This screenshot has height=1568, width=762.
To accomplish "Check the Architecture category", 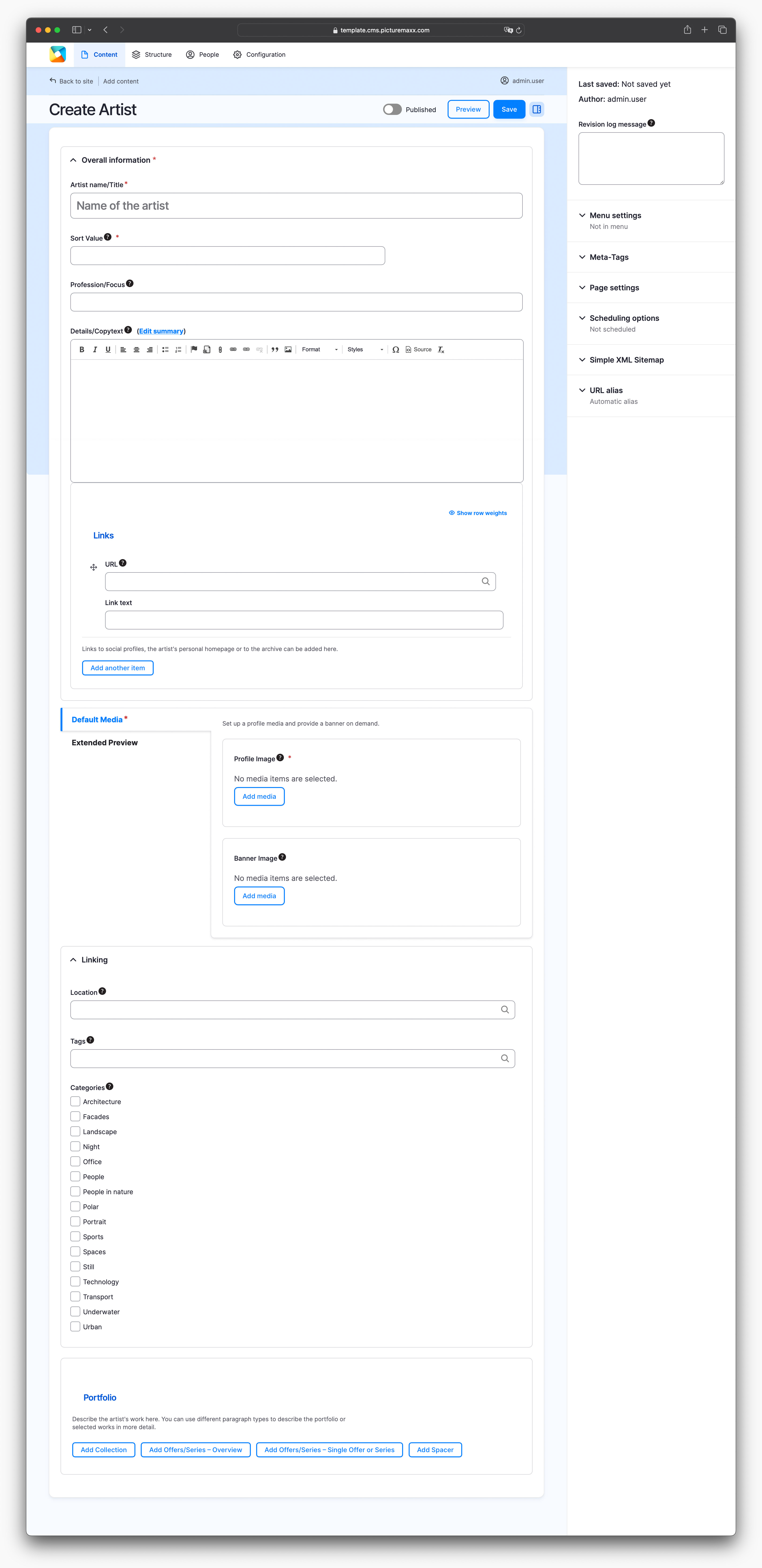I will pyautogui.click(x=76, y=1102).
